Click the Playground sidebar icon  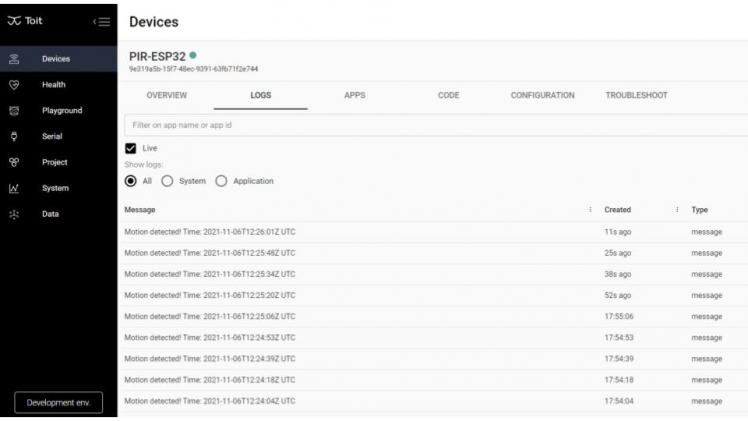(x=14, y=111)
